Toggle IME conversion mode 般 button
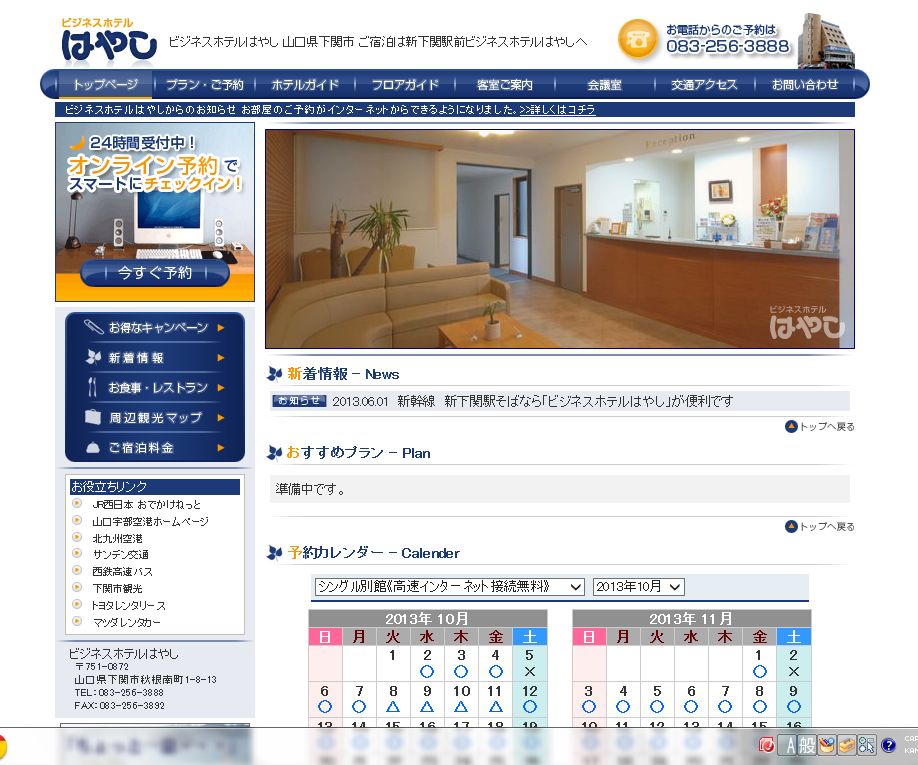The image size is (918, 765). click(807, 745)
